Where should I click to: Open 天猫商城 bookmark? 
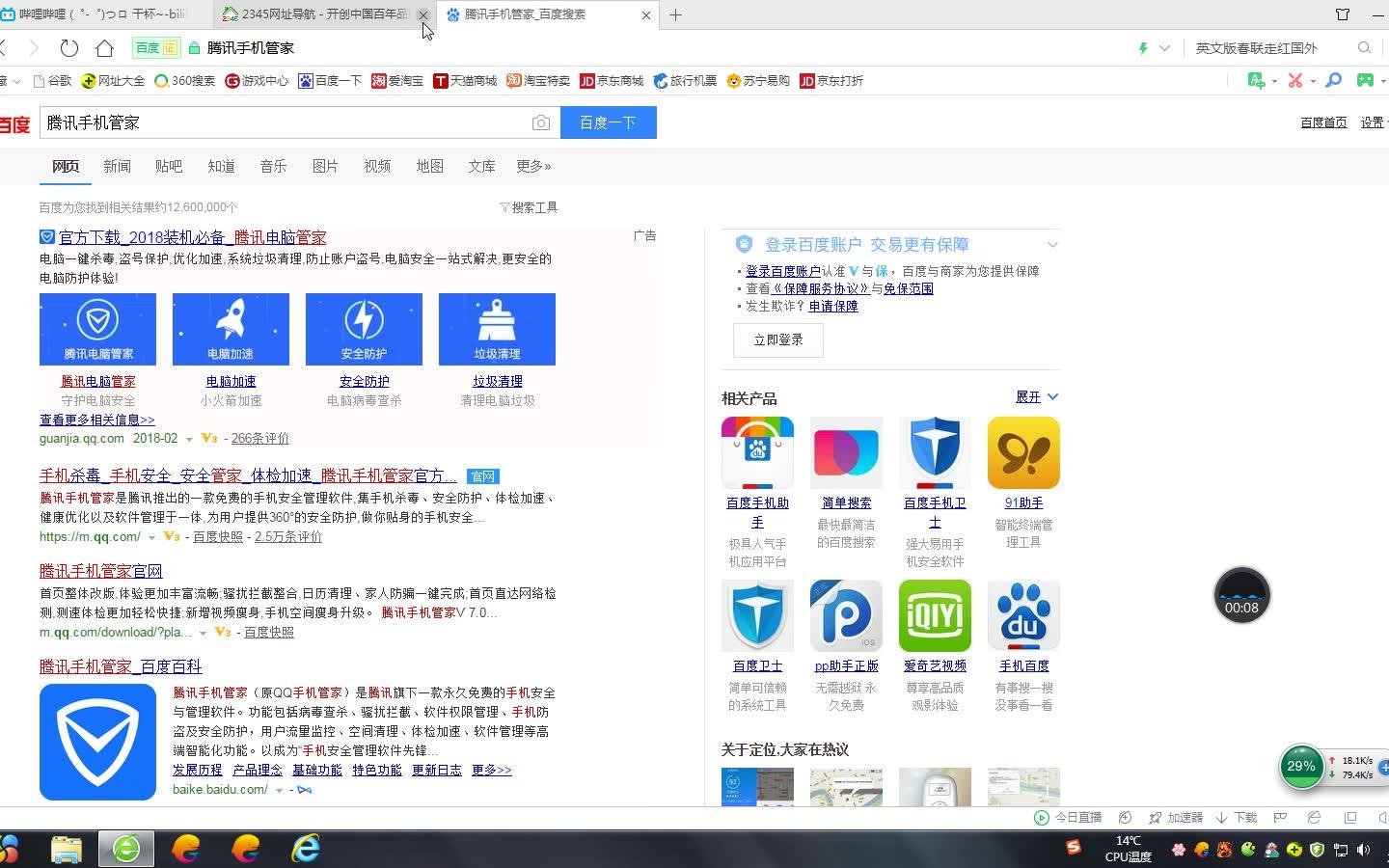(465, 81)
